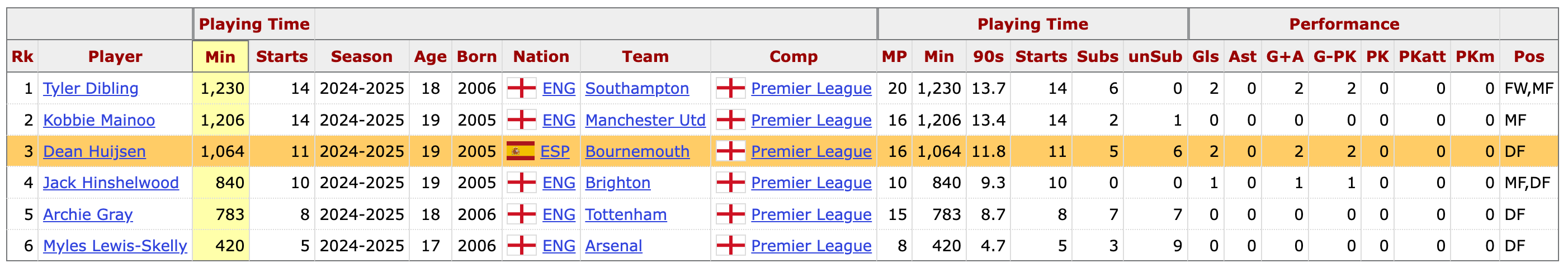Sort by the Starts column next to Min
The image size is (1568, 268).
[282, 56]
